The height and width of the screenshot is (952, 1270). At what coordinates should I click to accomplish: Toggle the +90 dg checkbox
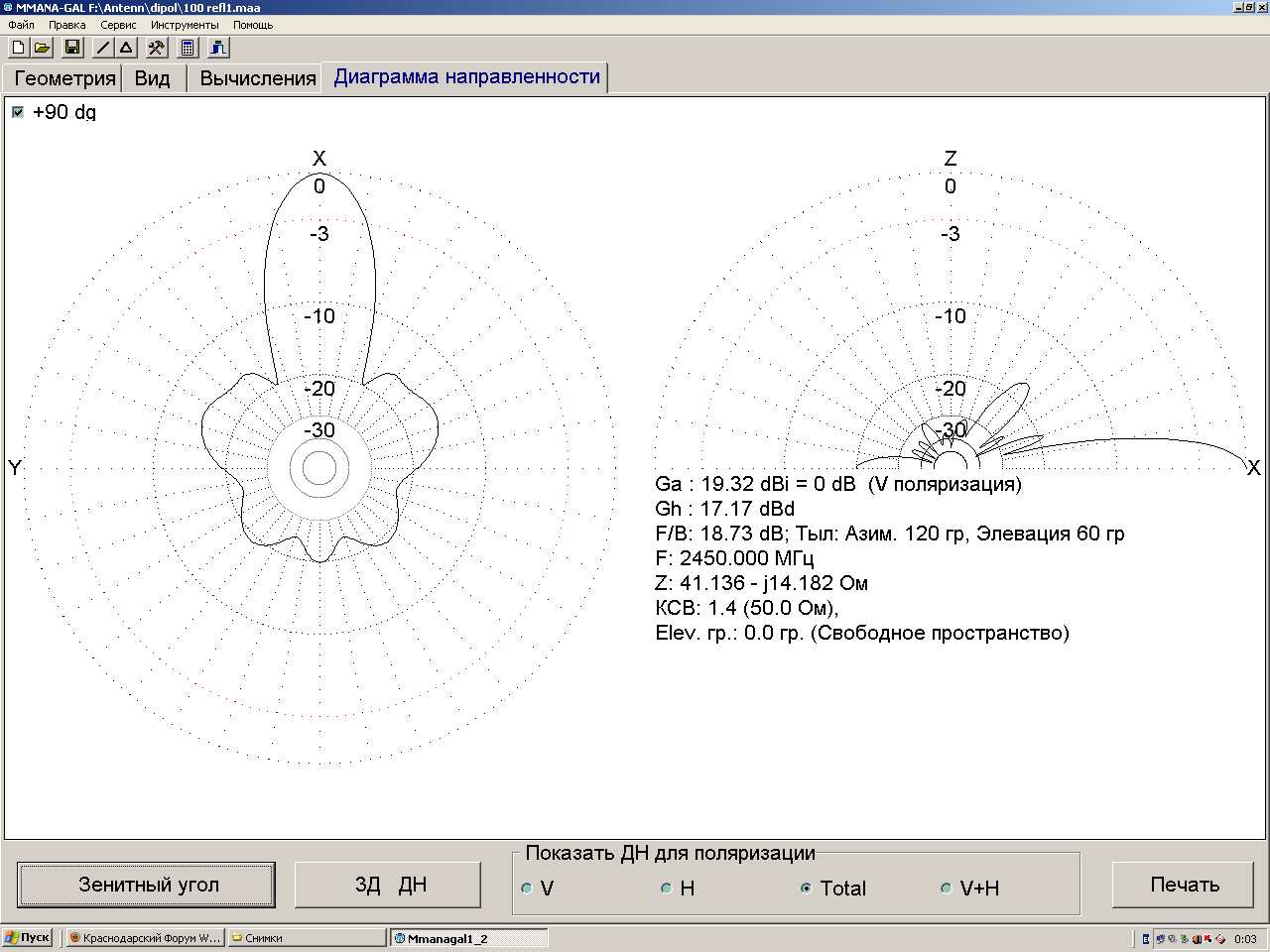[x=18, y=112]
